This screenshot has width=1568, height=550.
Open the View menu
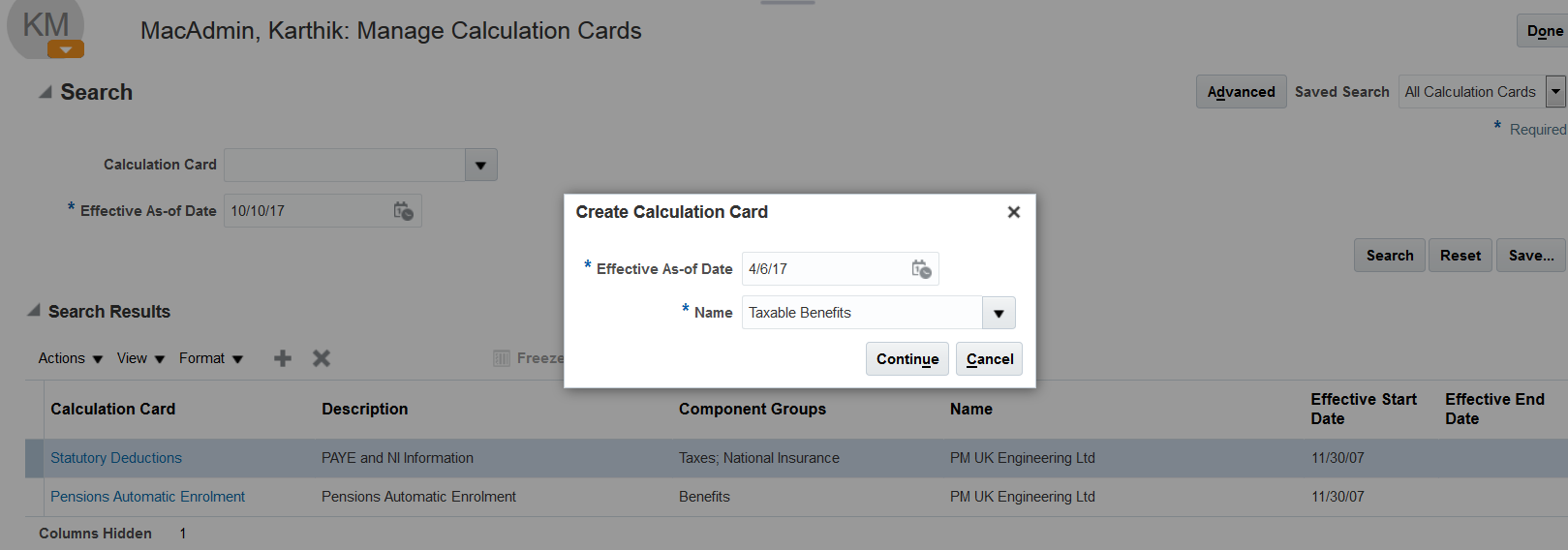[140, 358]
